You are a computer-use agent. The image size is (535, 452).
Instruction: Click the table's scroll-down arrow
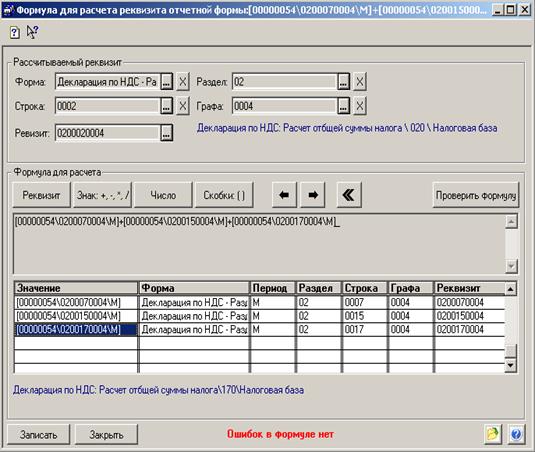[x=510, y=365]
